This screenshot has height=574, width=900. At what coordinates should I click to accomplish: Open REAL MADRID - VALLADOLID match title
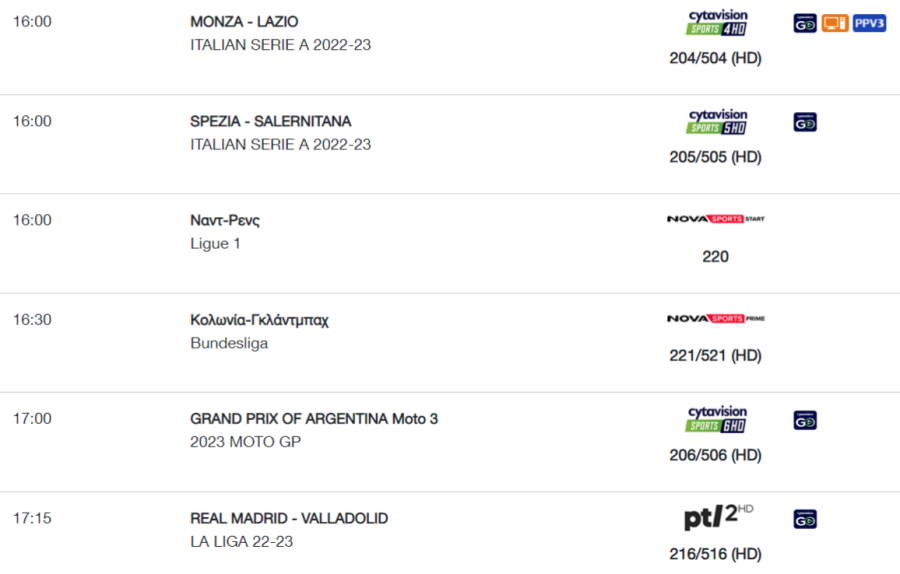tap(289, 518)
